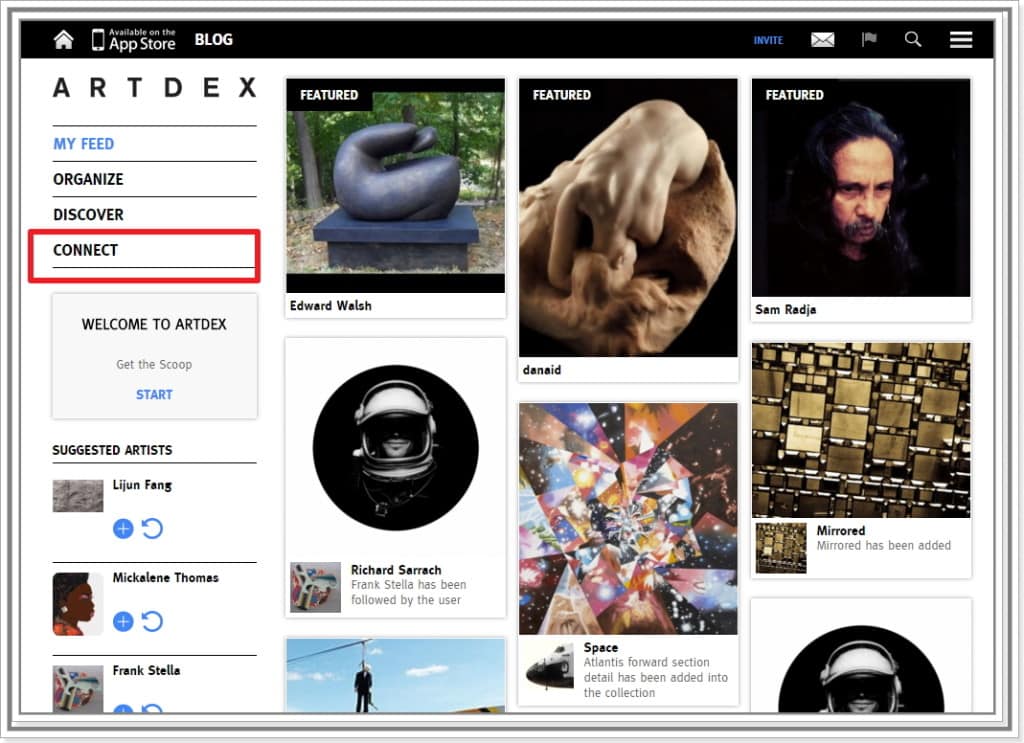Open the Organize section
The image size is (1024, 743).
(x=88, y=179)
